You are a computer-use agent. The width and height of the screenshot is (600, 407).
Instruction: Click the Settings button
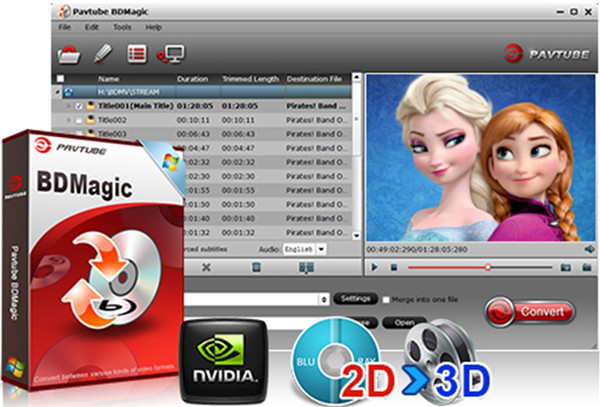point(355,298)
